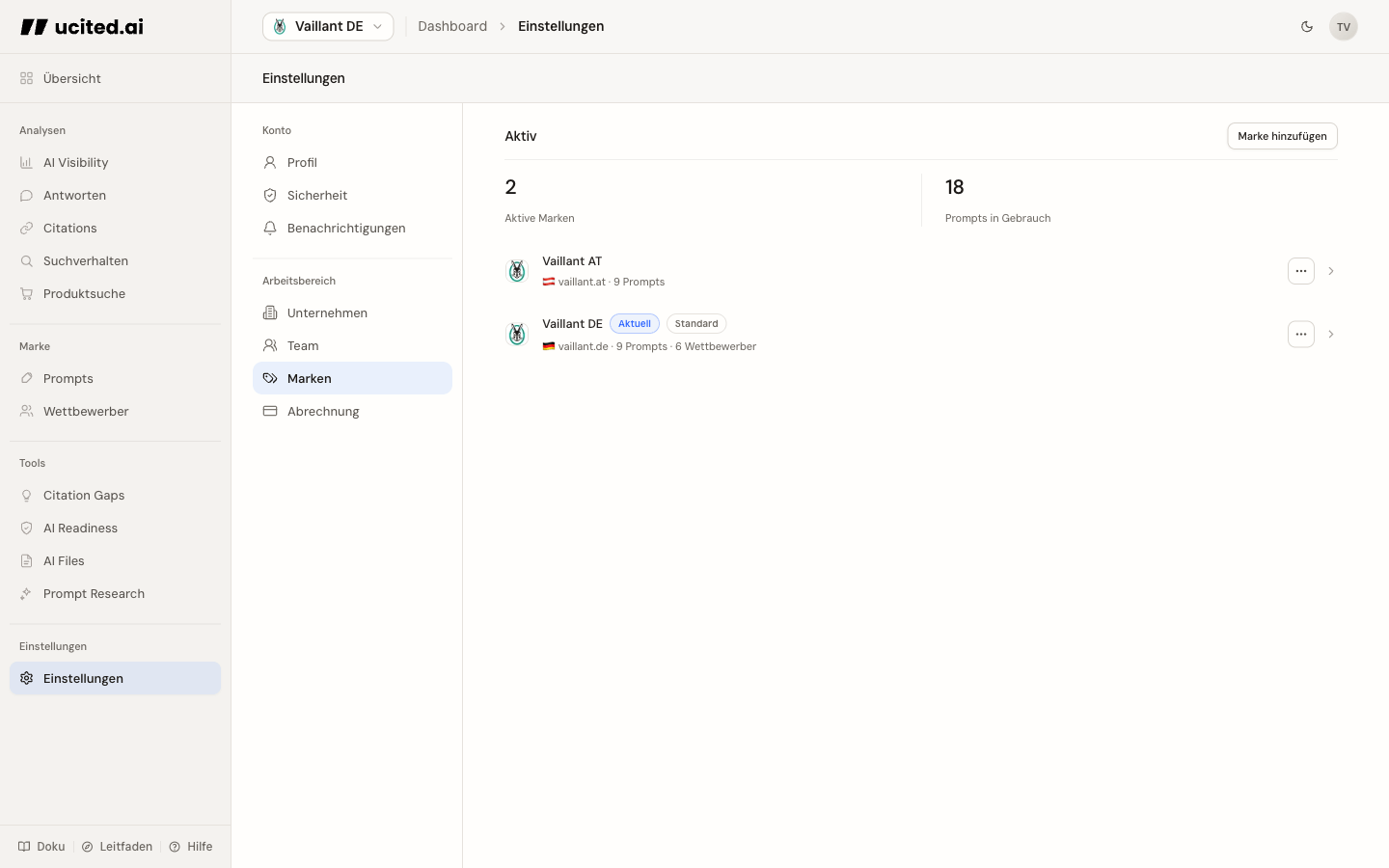Click the Sicherheit shield icon

point(270,195)
